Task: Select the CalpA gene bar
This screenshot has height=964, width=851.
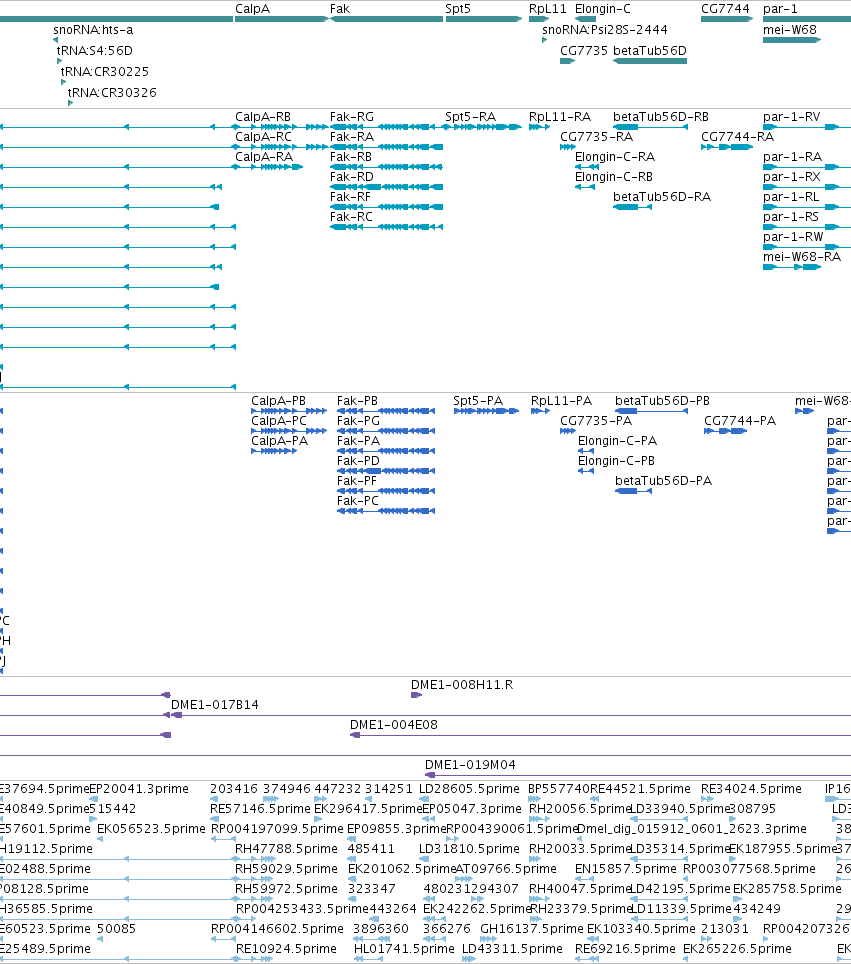Action: pos(282,19)
